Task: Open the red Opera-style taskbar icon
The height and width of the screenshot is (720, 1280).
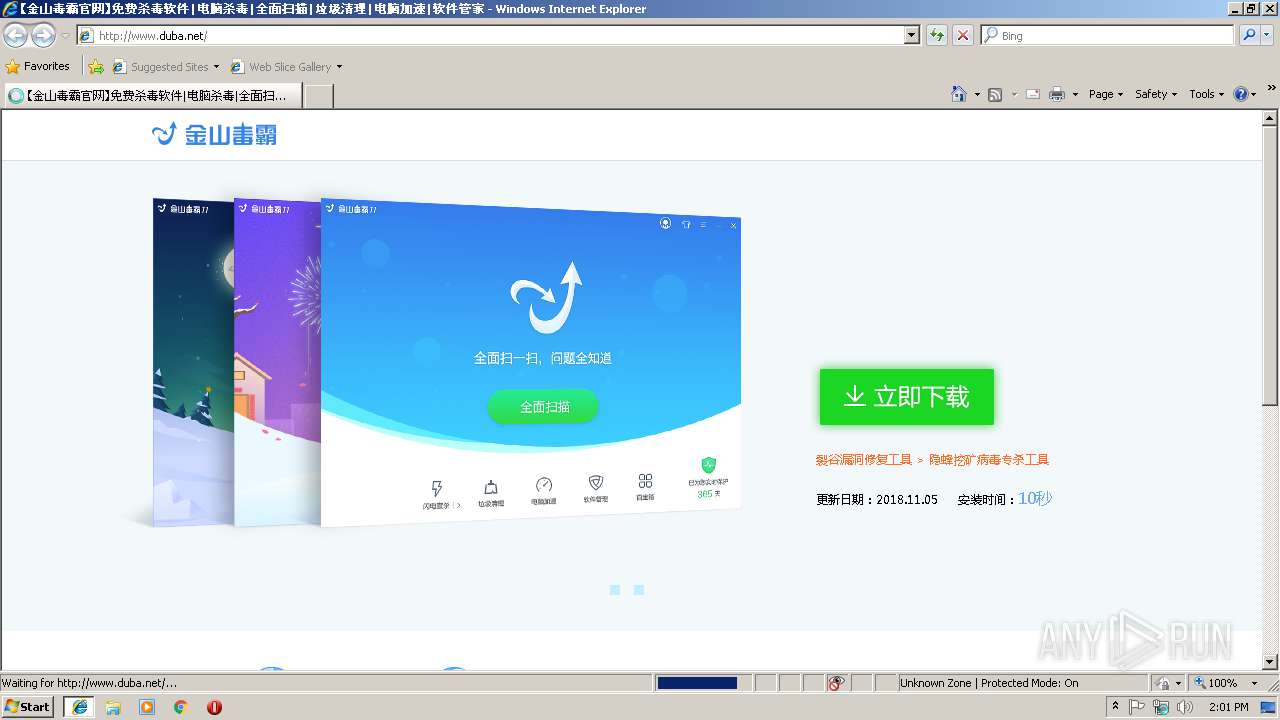Action: point(214,707)
